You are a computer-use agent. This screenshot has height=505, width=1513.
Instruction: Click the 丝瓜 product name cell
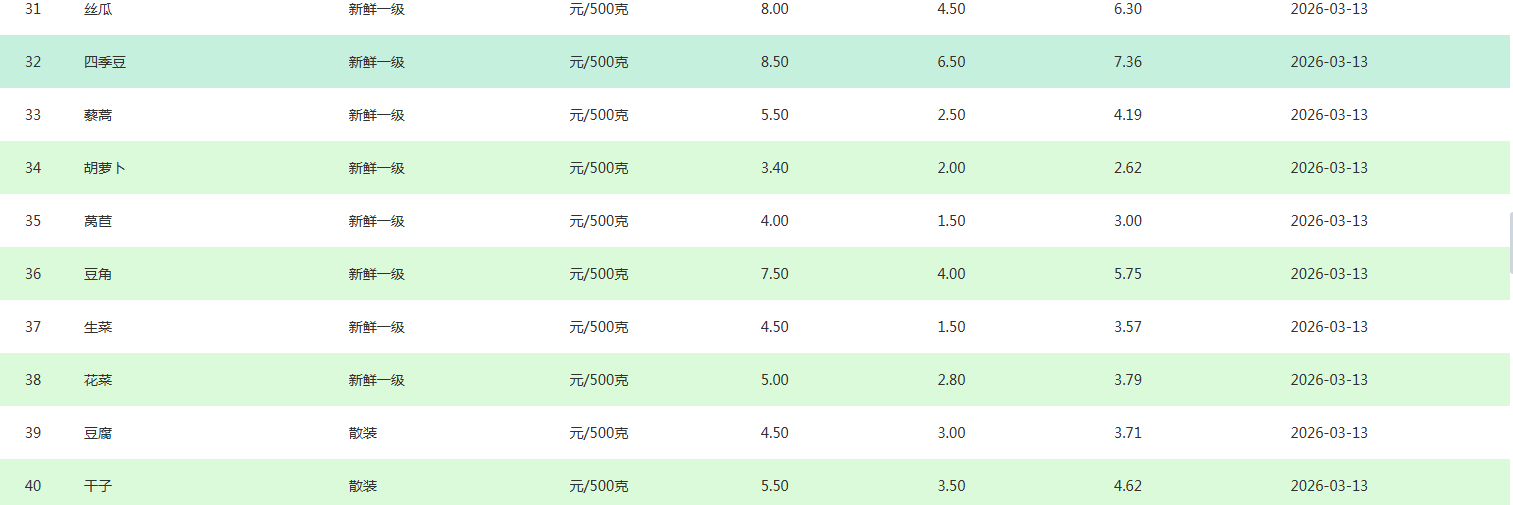(98, 9)
